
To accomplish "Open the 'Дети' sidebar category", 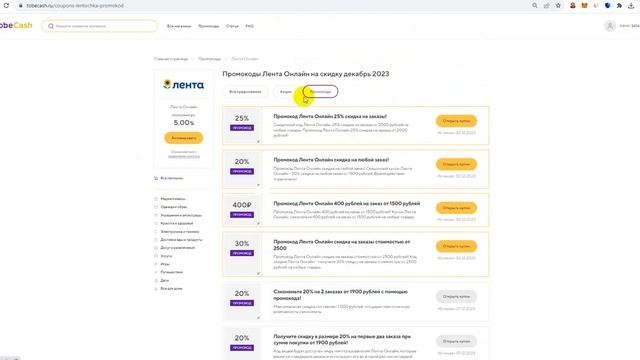I will 164,280.
